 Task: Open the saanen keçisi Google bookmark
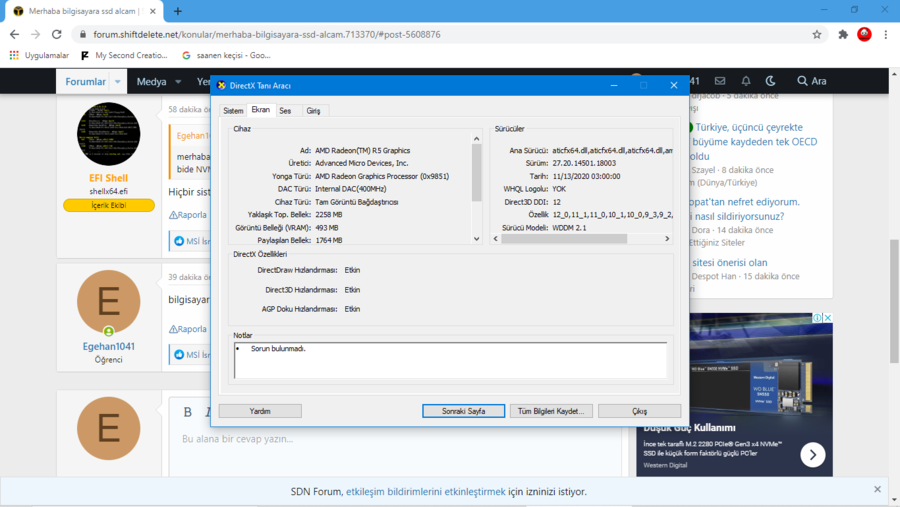pyautogui.click(x=226, y=56)
